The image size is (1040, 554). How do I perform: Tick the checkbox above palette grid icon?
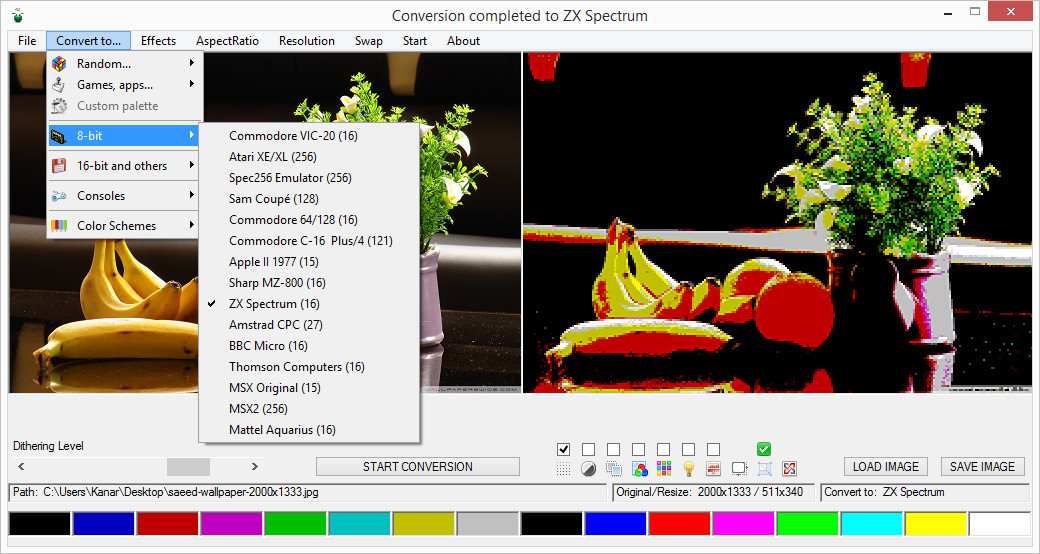point(663,449)
